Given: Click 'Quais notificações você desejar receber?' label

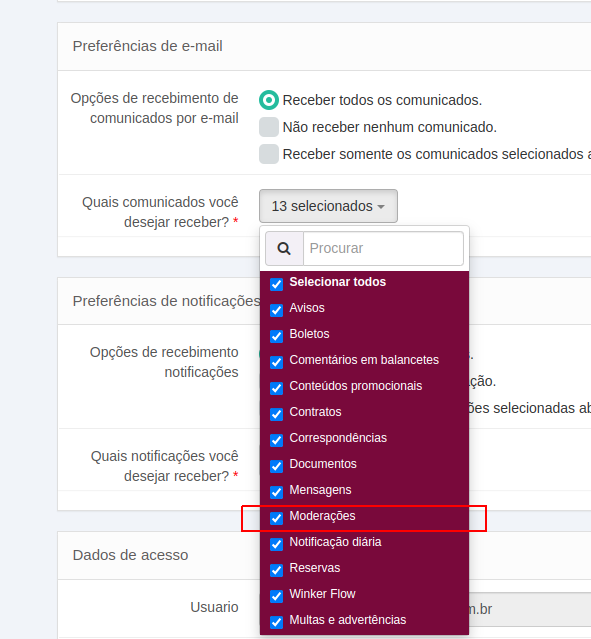Looking at the screenshot, I should 165,466.
